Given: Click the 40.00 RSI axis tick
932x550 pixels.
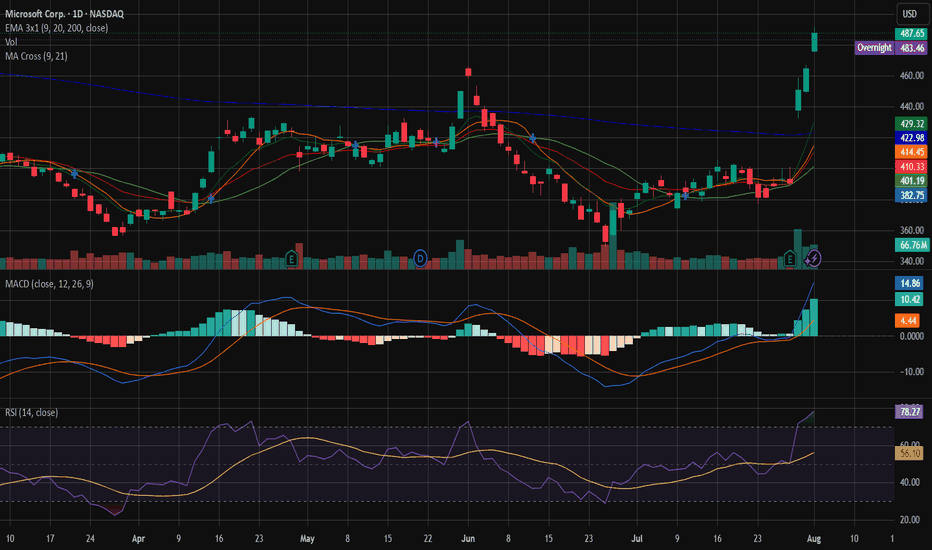Looking at the screenshot, I should point(910,482).
